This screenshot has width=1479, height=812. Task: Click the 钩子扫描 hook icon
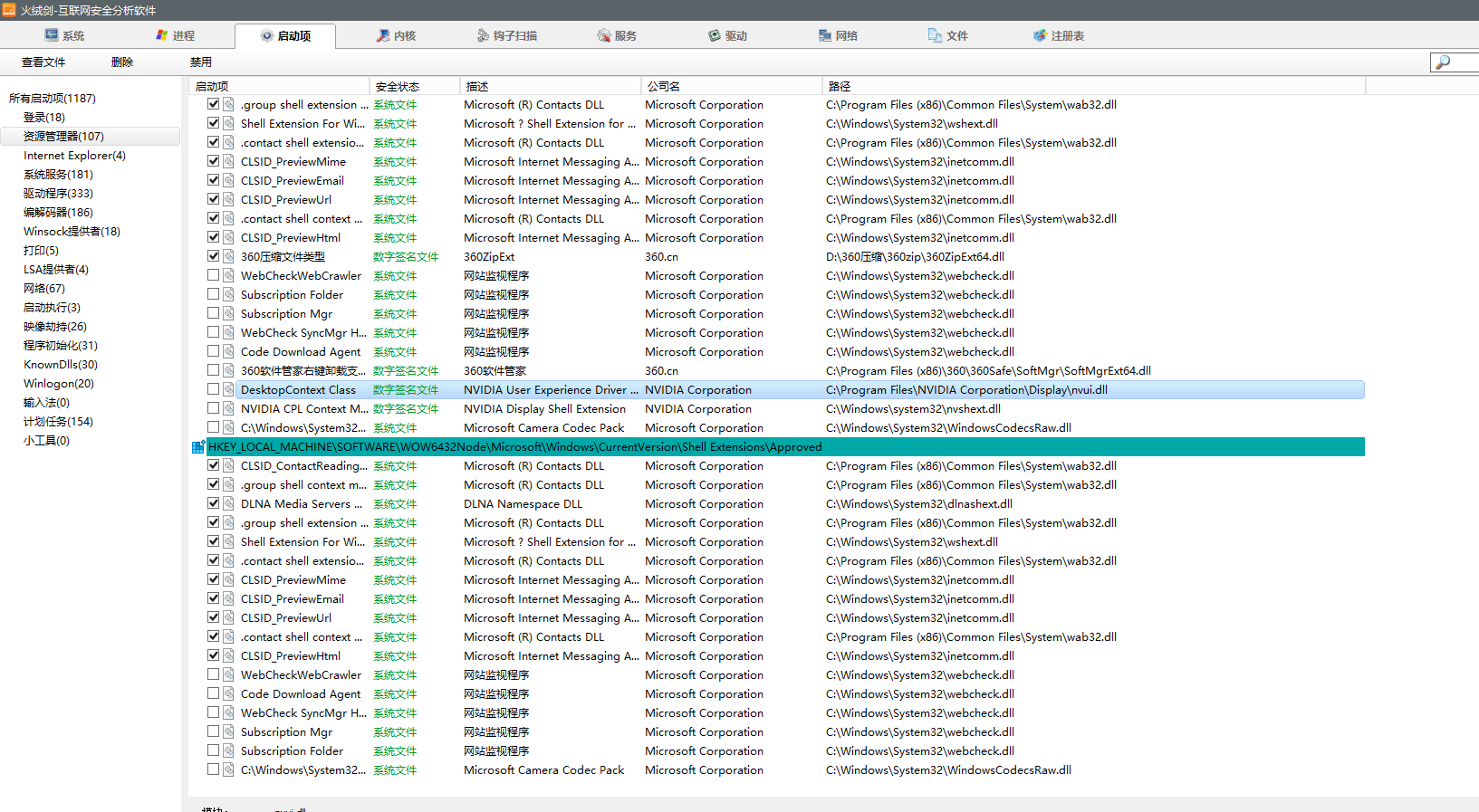click(483, 35)
